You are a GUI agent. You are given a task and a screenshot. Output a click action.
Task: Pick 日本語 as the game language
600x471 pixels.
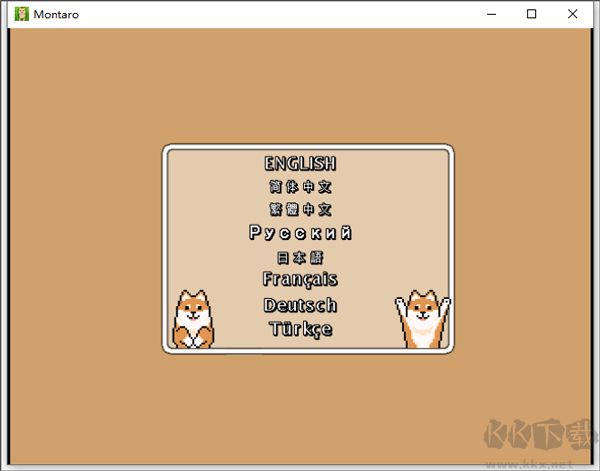pos(300,258)
